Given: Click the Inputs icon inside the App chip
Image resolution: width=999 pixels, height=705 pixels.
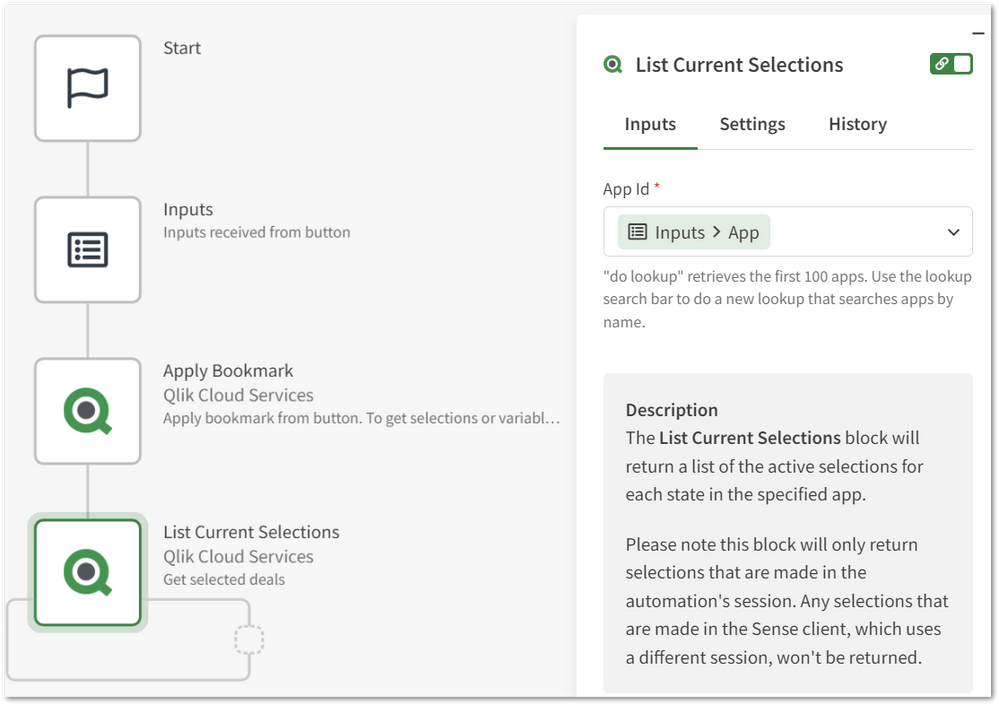Looking at the screenshot, I should (x=638, y=231).
